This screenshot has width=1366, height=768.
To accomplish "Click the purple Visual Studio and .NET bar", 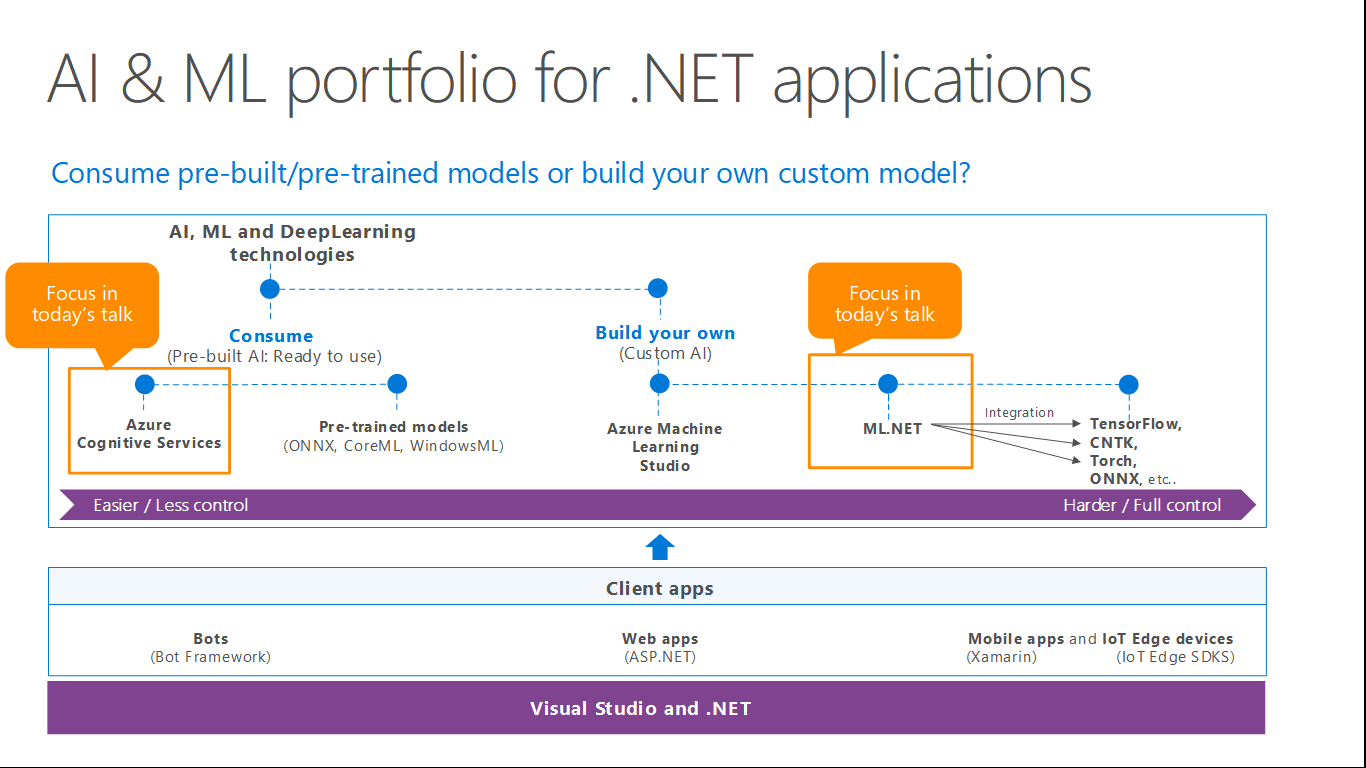I will click(x=656, y=708).
